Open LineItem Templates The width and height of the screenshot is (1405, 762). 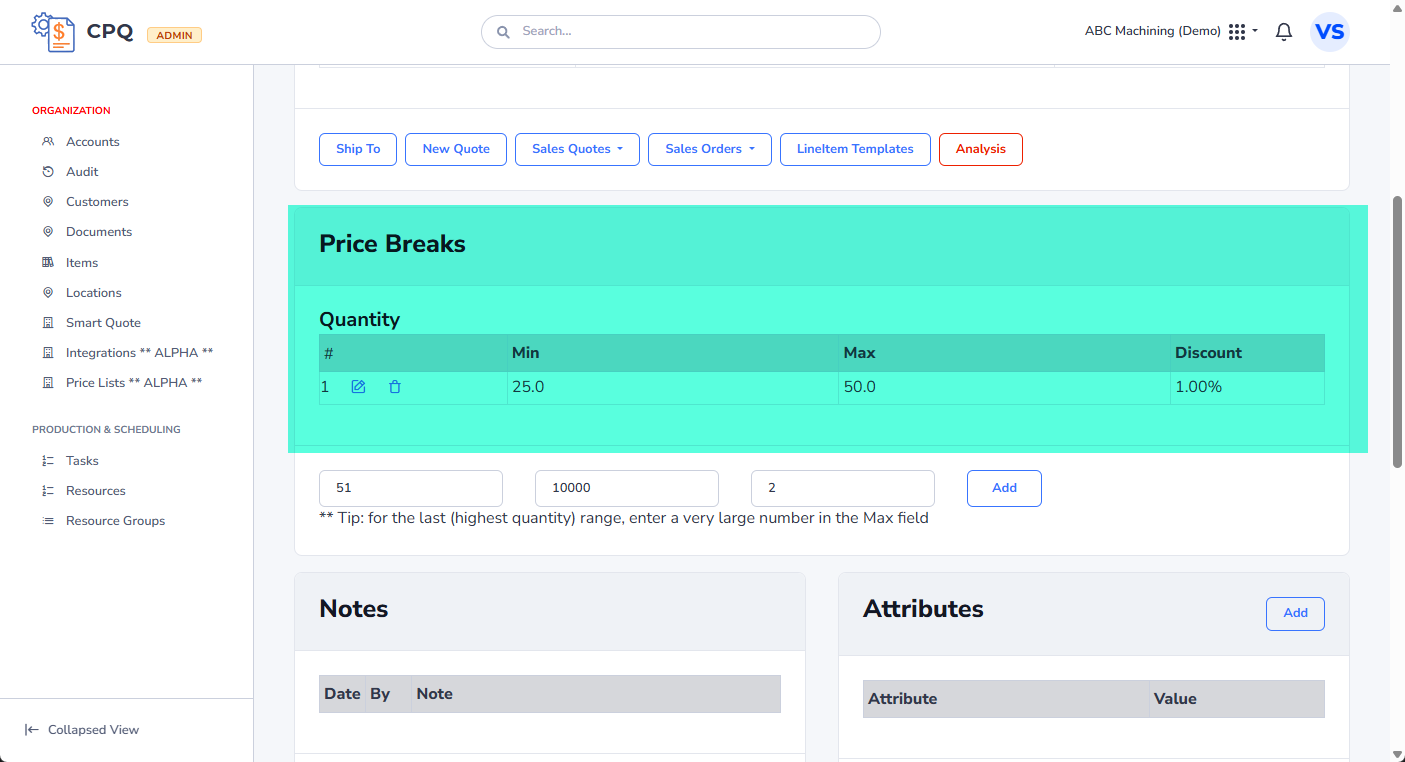[x=855, y=149]
